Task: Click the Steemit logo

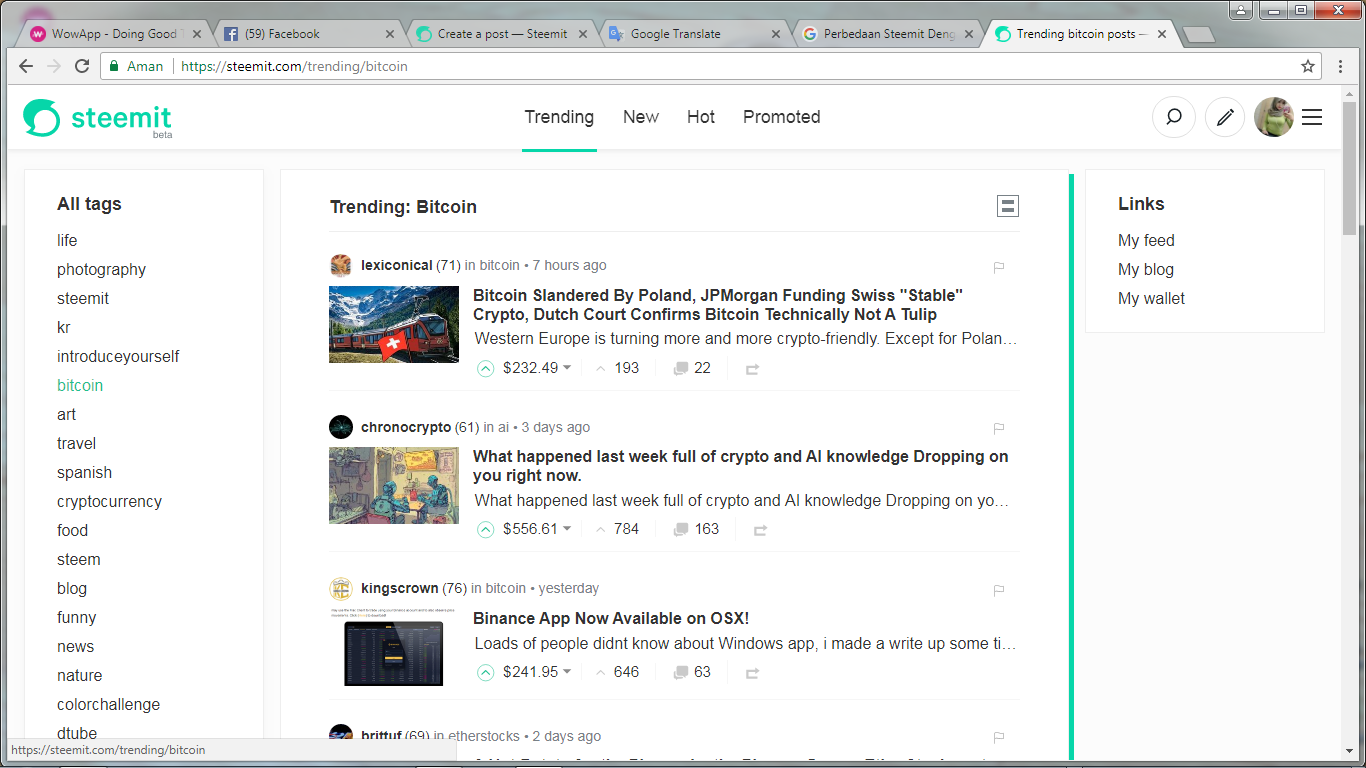Action: (x=98, y=118)
